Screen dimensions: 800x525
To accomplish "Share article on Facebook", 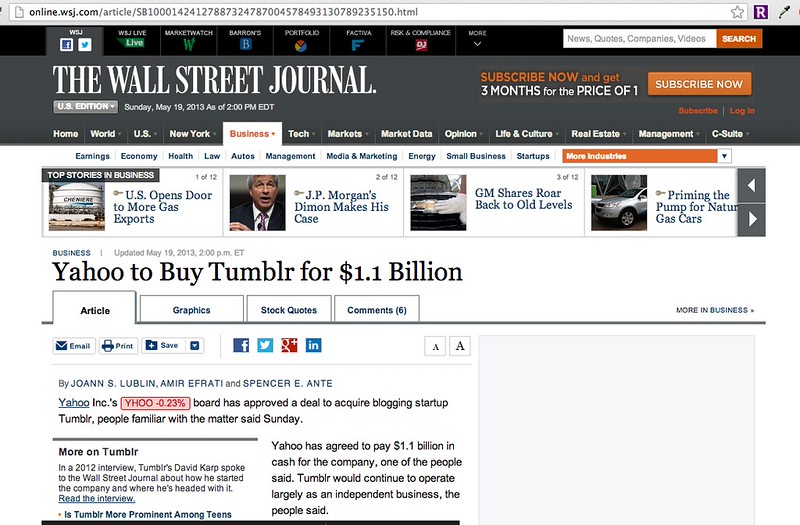I will [x=241, y=345].
